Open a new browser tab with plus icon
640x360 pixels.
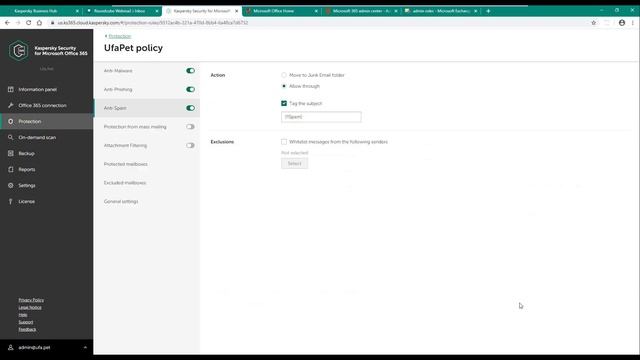pyautogui.click(x=488, y=11)
